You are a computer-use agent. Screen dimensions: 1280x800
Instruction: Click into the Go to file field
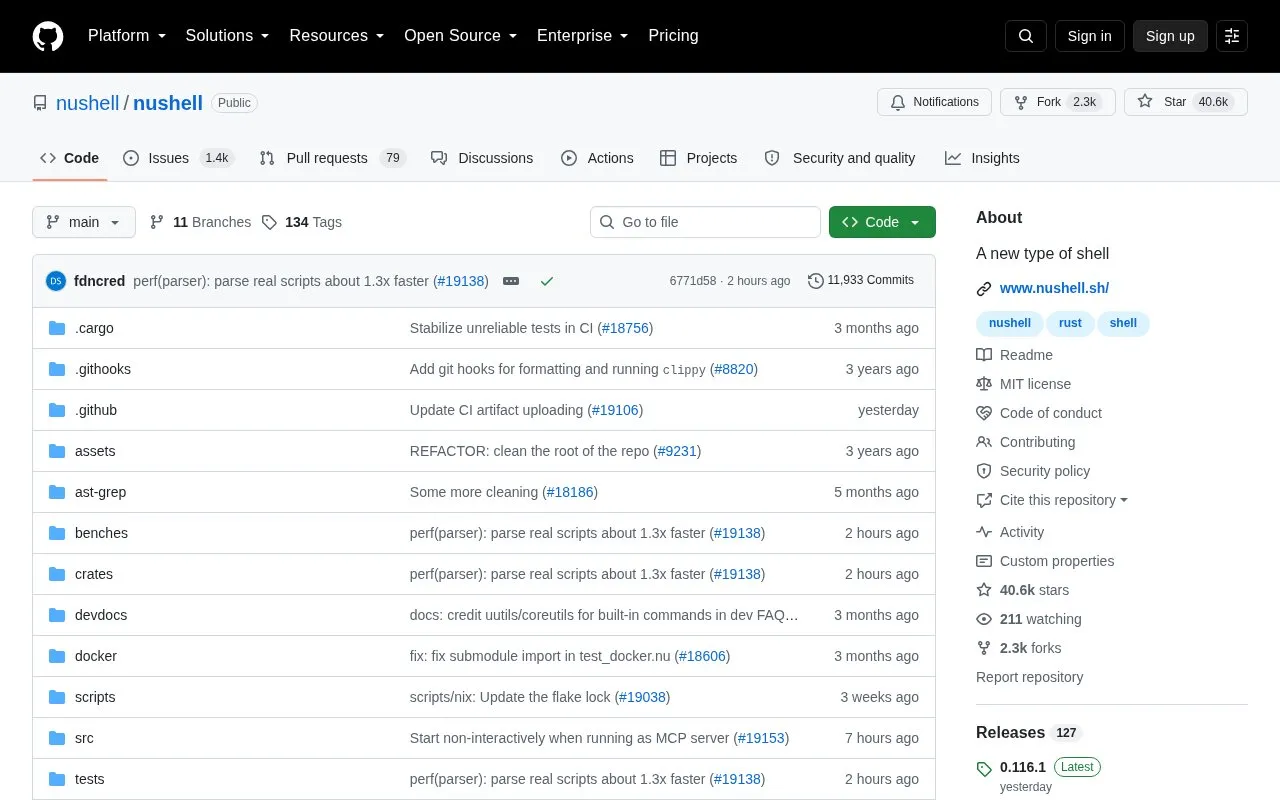tap(705, 222)
